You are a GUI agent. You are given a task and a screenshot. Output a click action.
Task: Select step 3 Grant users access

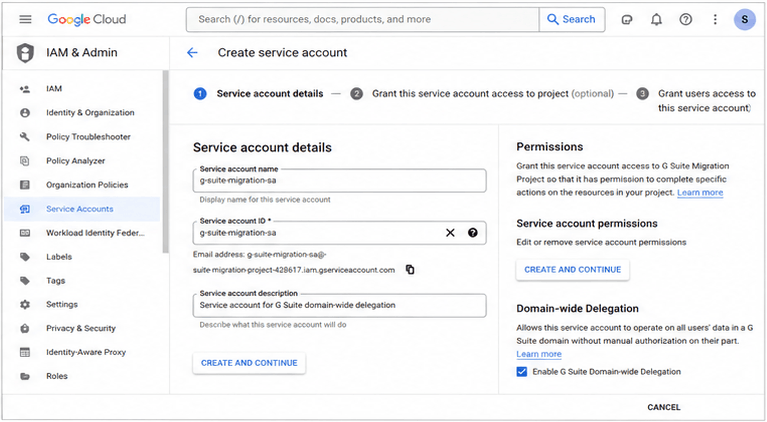[696, 100]
